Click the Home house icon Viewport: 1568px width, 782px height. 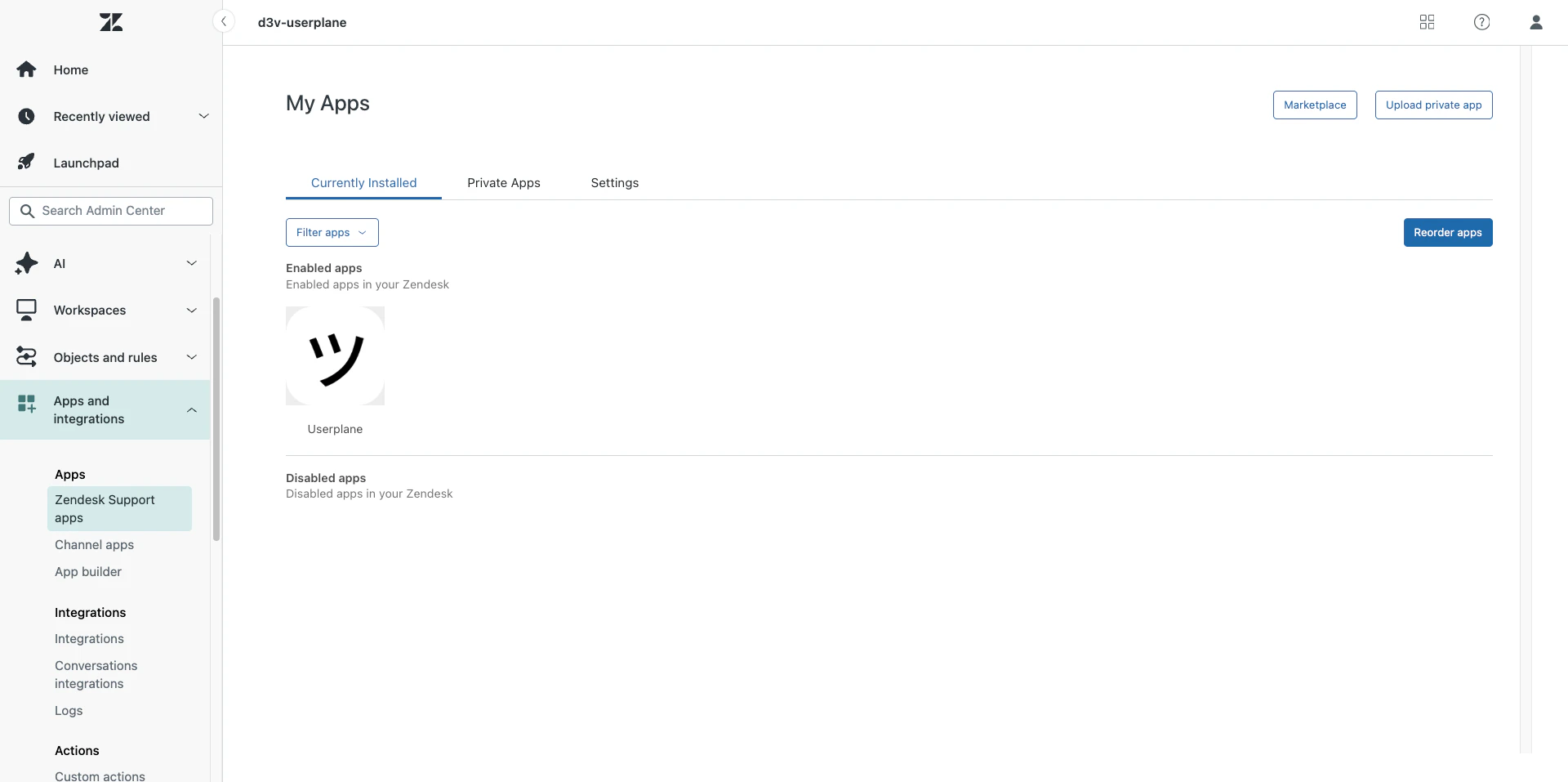[26, 69]
